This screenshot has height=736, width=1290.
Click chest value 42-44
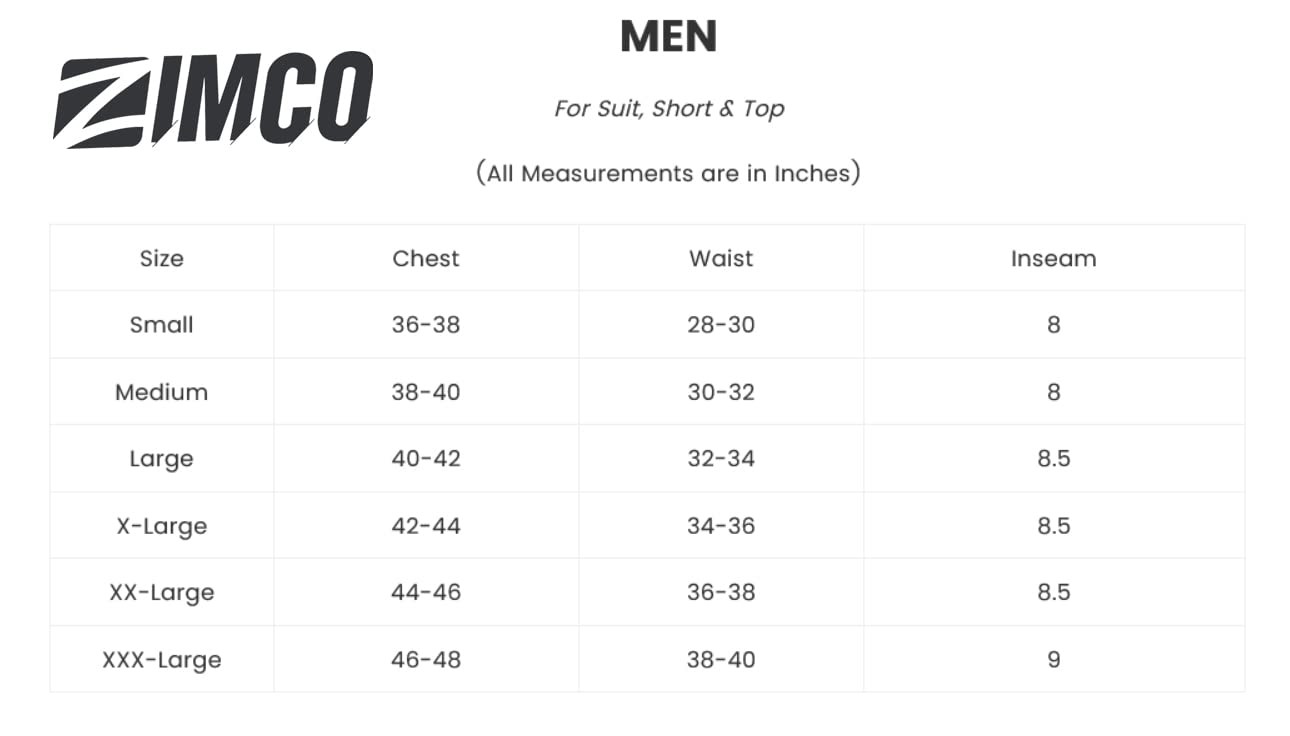pyautogui.click(x=426, y=526)
